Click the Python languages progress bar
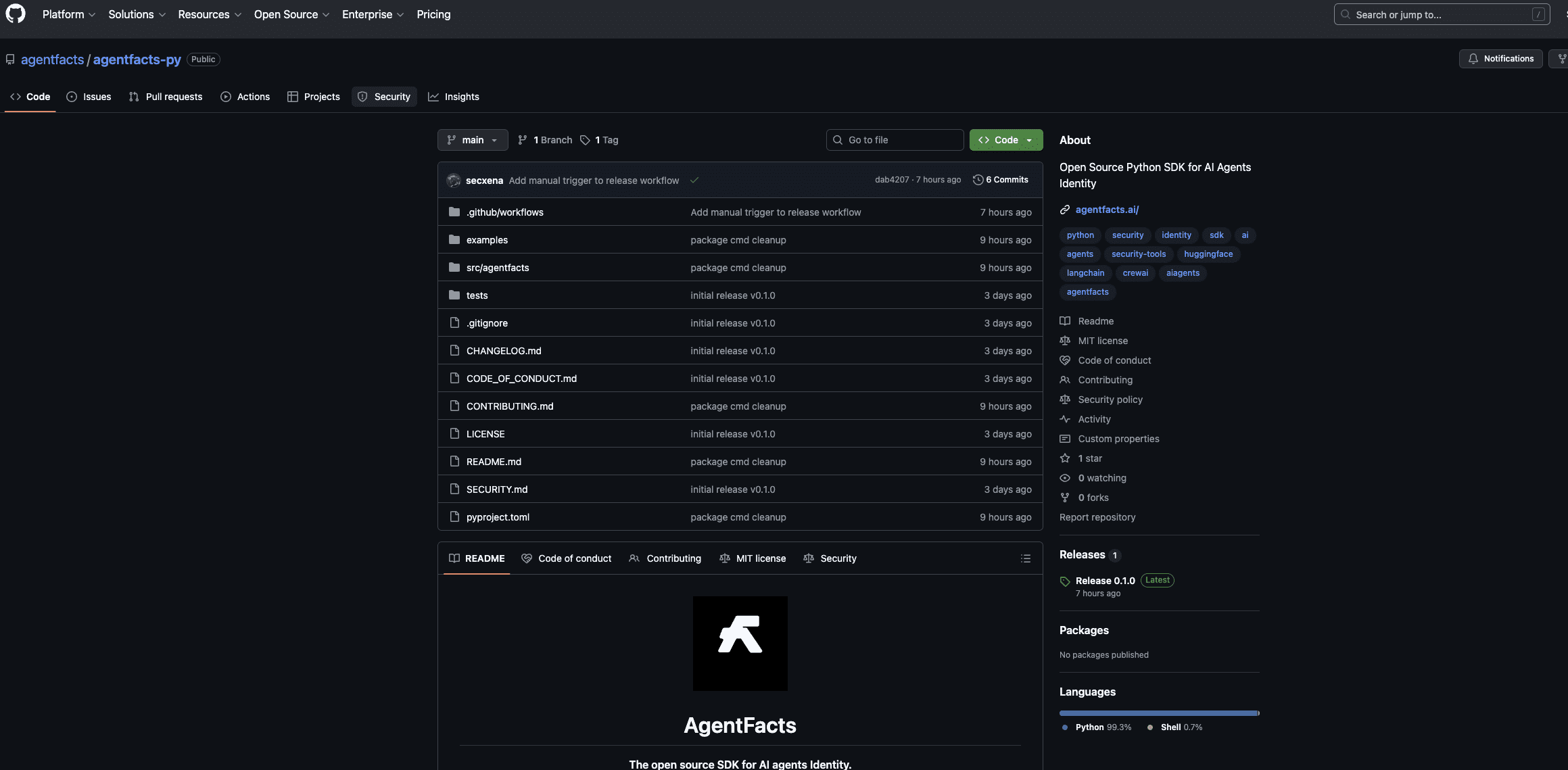This screenshot has height=770, width=1568. [x=1149, y=713]
